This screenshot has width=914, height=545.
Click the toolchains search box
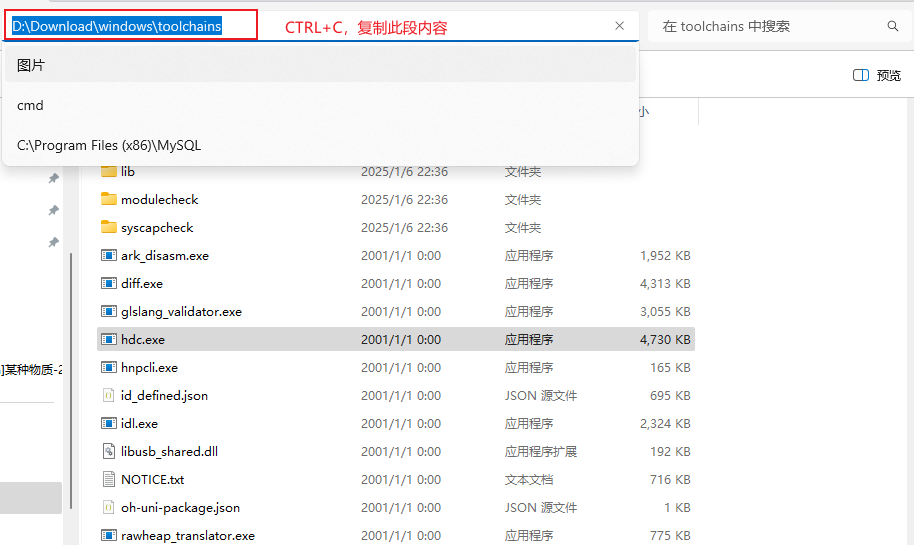click(x=780, y=26)
